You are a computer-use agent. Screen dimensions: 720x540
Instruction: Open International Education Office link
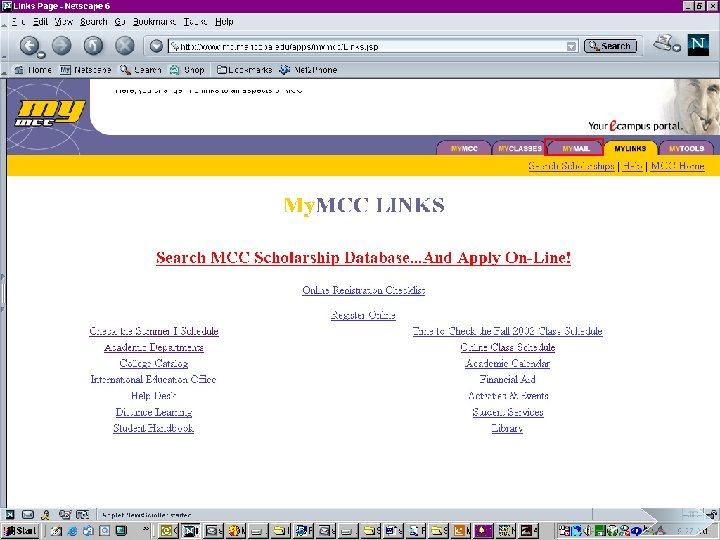[x=153, y=379]
